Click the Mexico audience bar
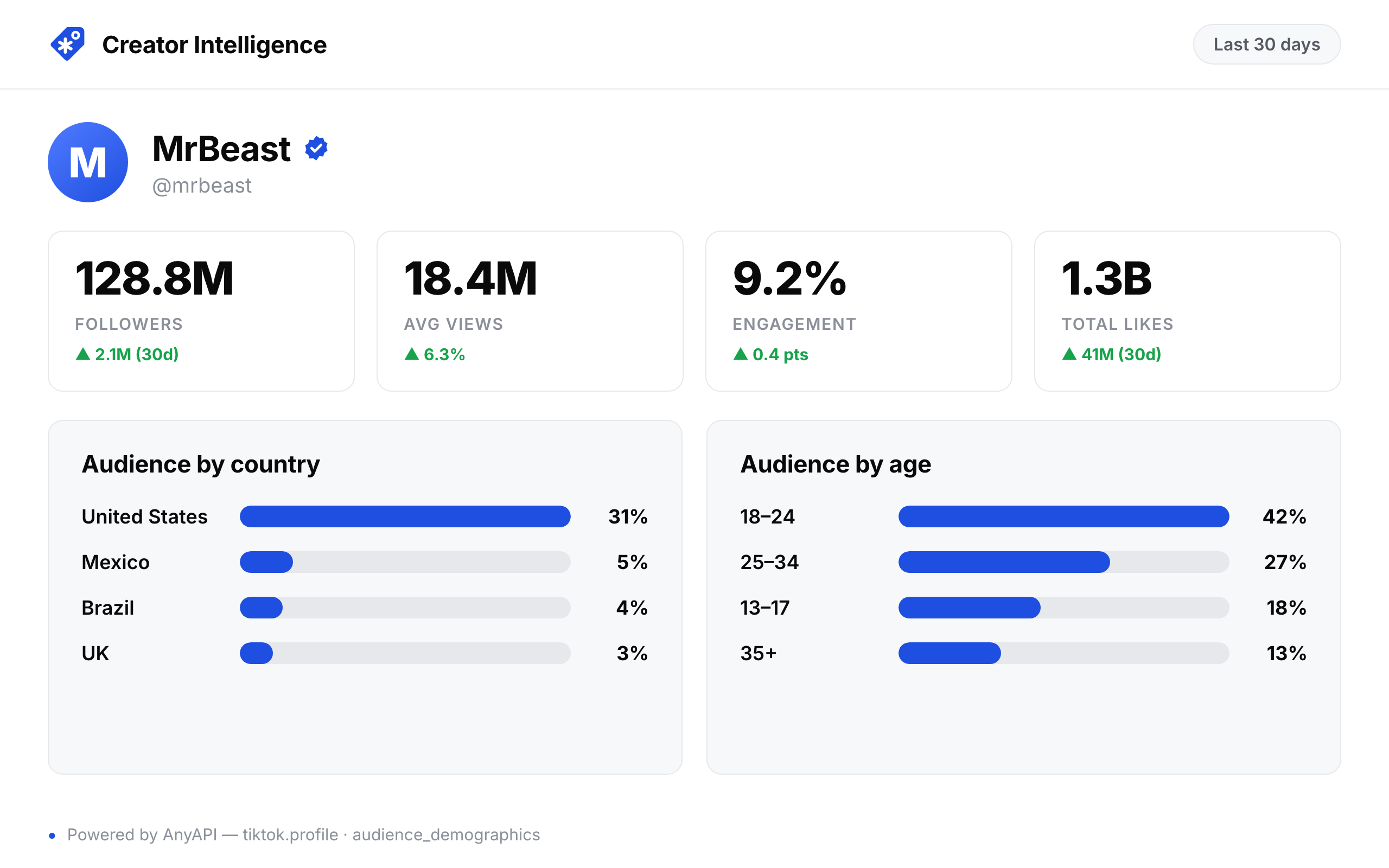Screen dimensions: 1389x868 405,562
